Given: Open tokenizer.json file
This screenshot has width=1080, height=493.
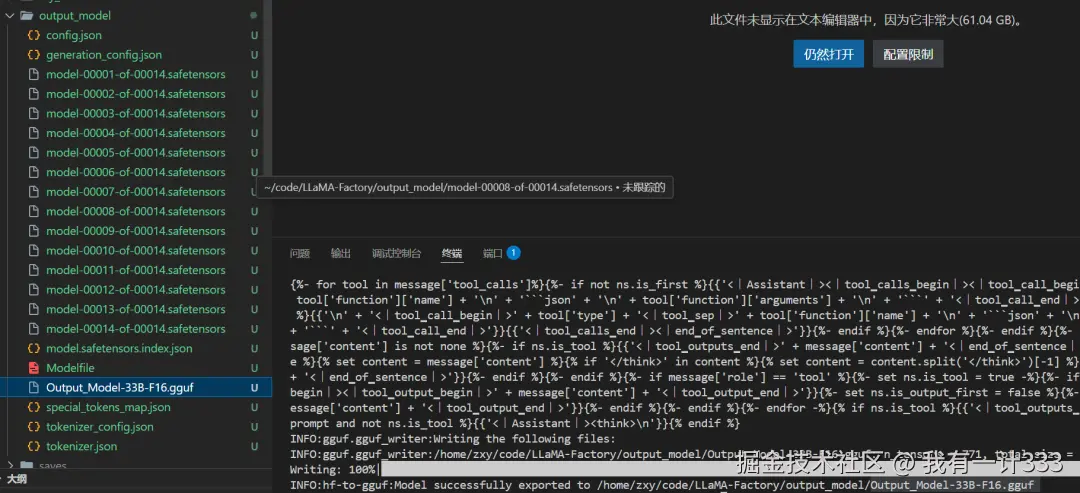Looking at the screenshot, I should click(81, 446).
